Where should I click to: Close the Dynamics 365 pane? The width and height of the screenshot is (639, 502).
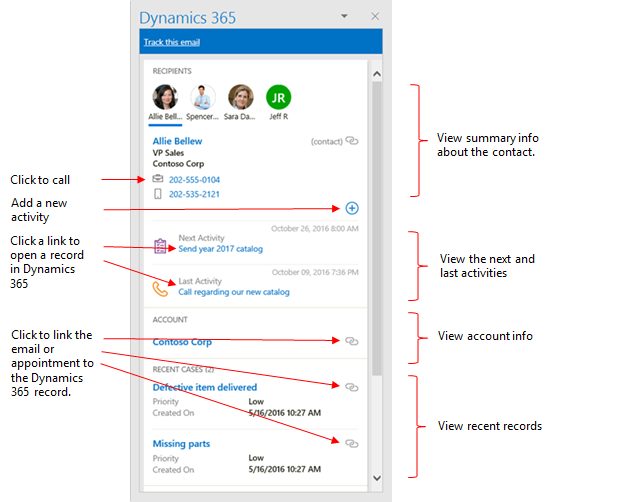coord(375,16)
